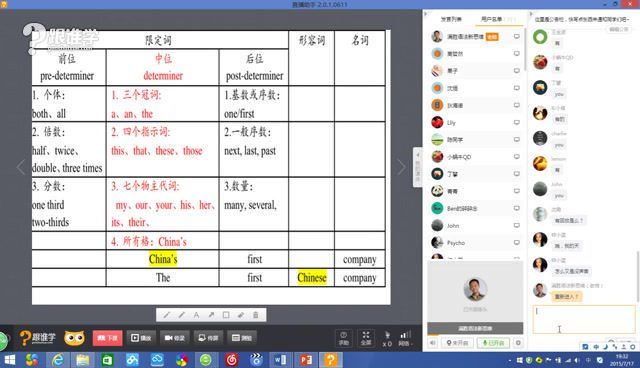Click the system tray volume icon
Image resolution: width=640 pixels, height=368 pixels.
click(577, 360)
